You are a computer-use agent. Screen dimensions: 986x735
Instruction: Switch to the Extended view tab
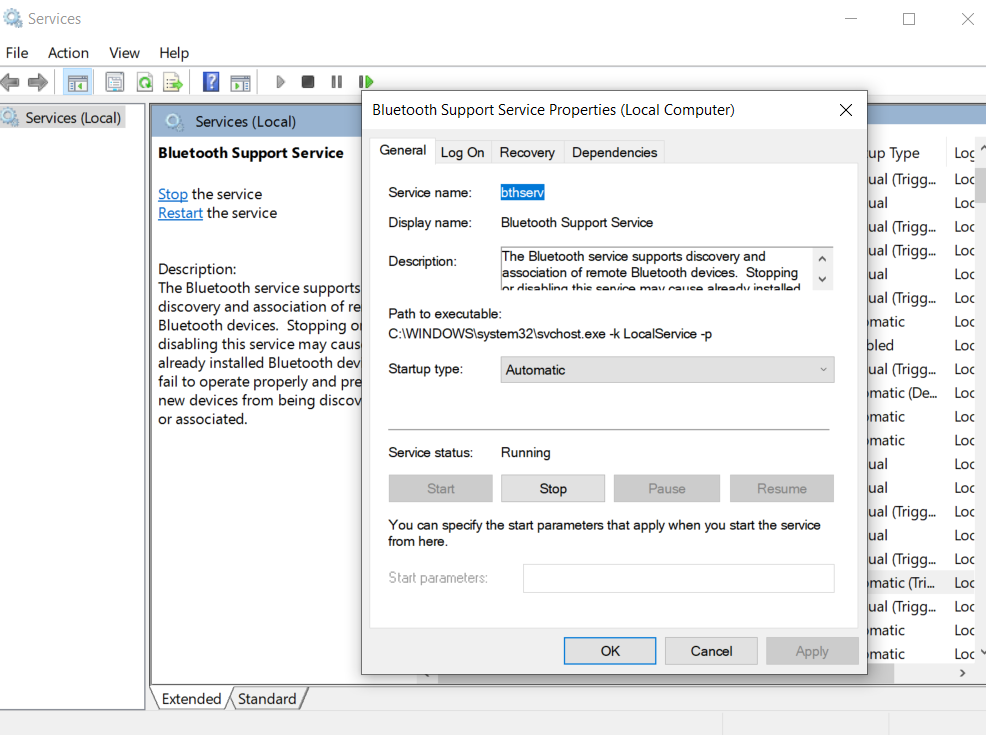point(191,699)
